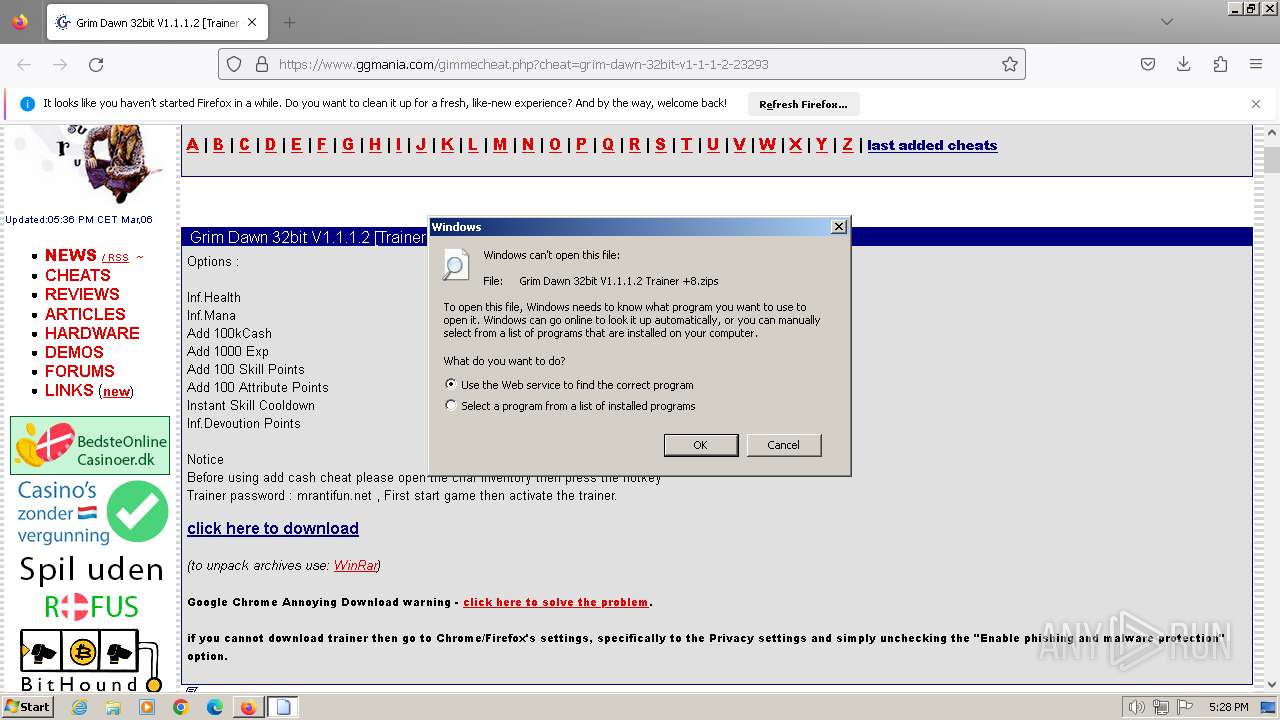Go to the CHEATS section
This screenshot has height=720, width=1280.
tap(77, 275)
